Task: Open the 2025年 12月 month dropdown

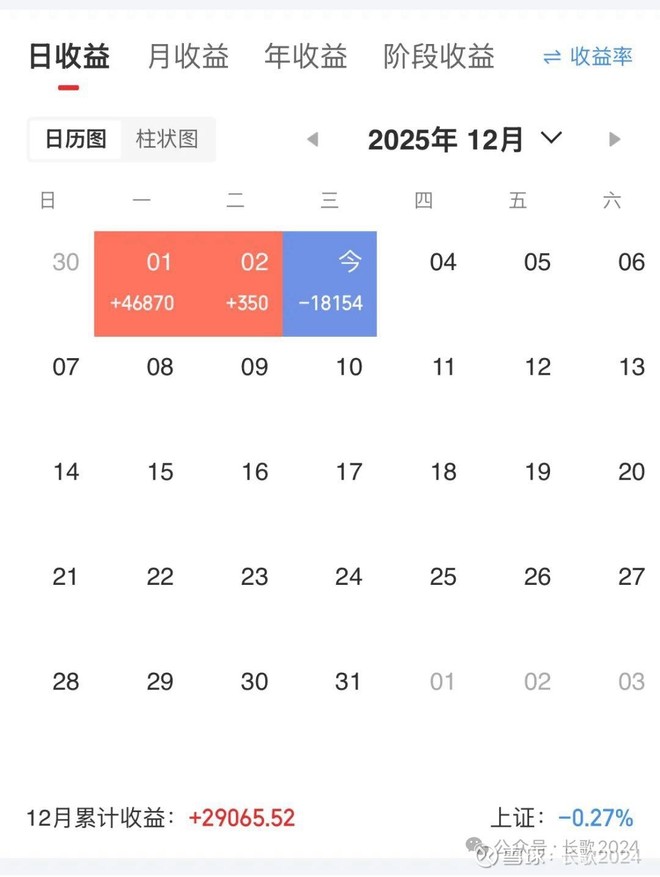Action: (465, 140)
